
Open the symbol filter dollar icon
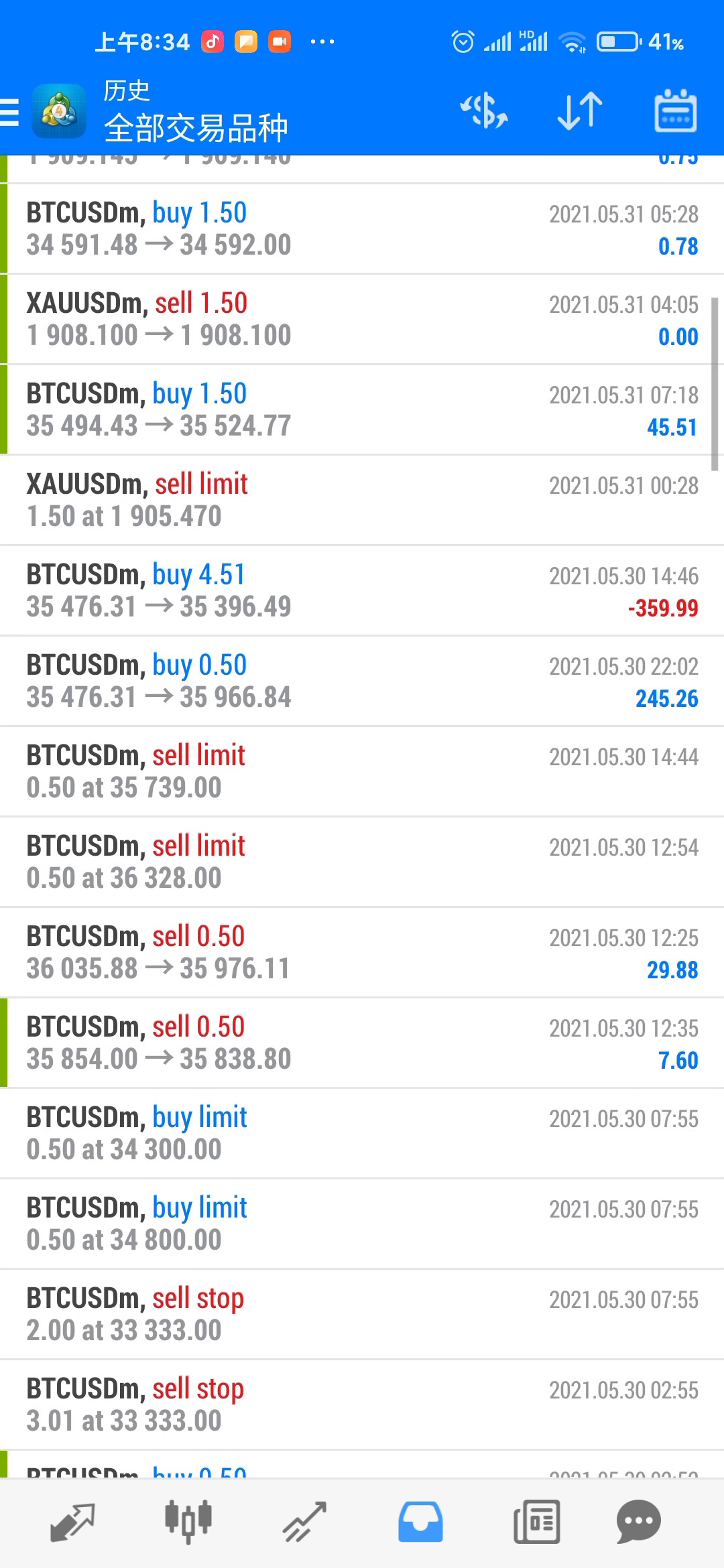tap(484, 111)
